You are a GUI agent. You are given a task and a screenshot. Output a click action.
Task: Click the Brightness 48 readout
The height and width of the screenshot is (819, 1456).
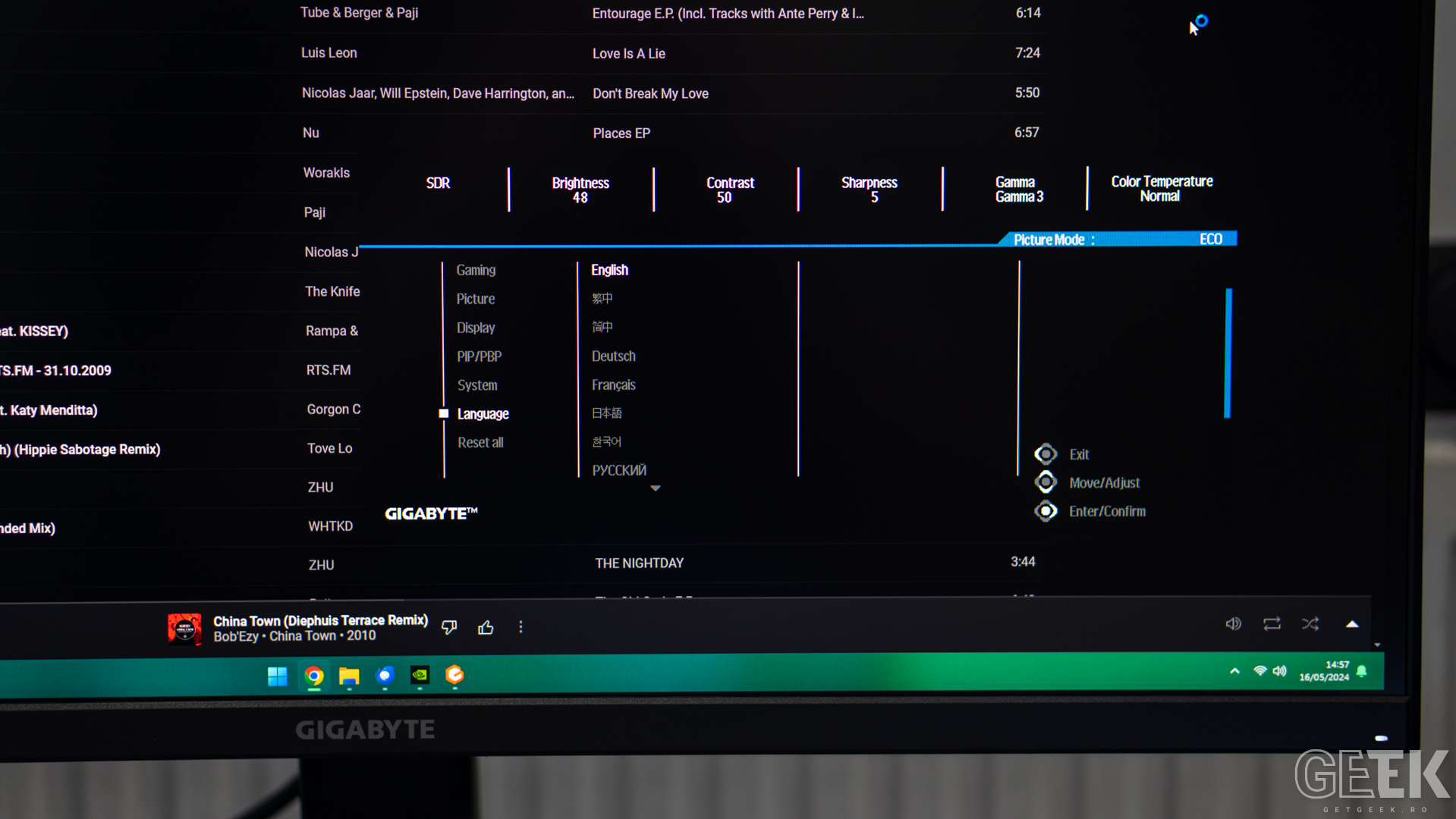(580, 190)
